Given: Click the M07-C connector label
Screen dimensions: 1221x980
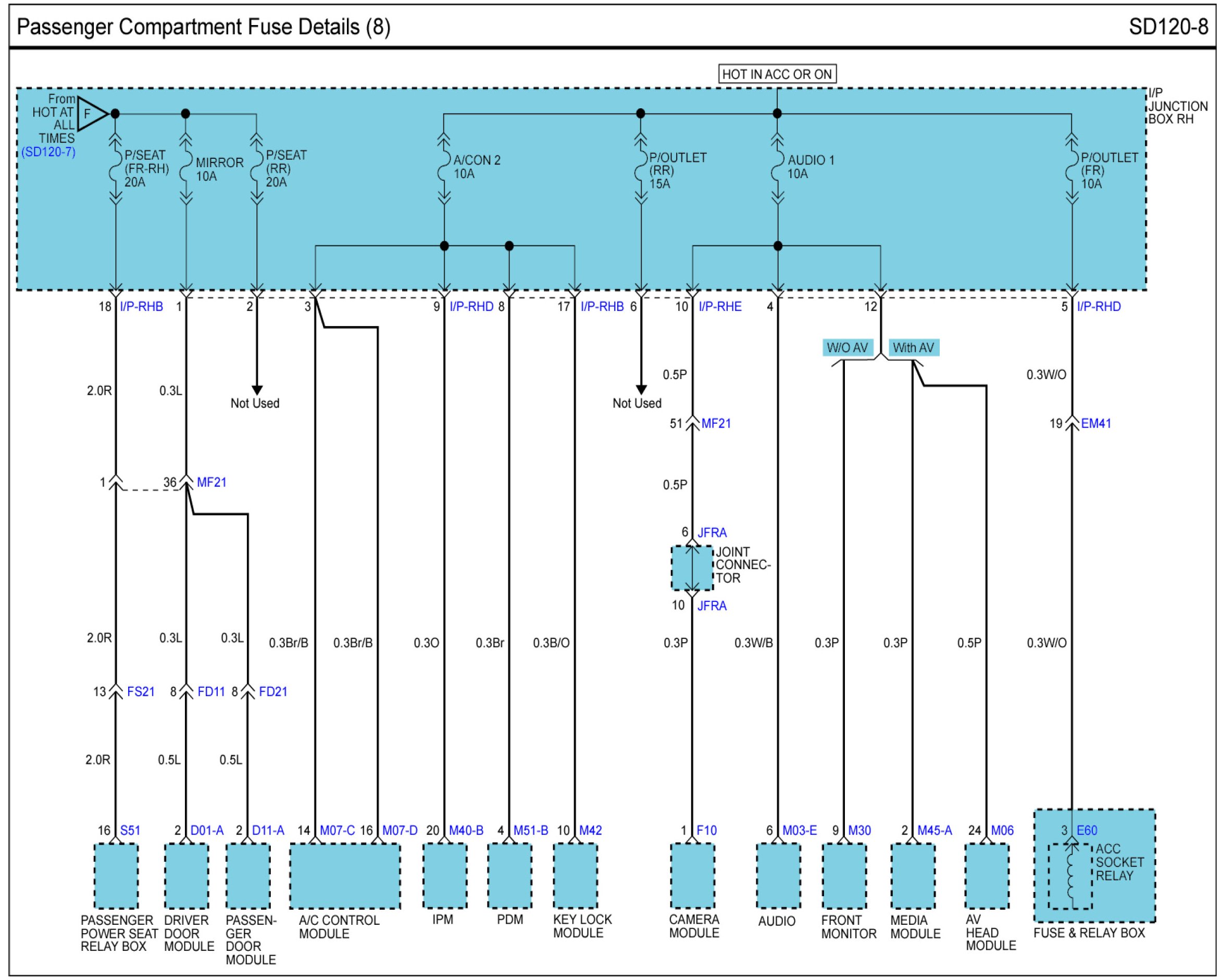Looking at the screenshot, I should [x=337, y=830].
